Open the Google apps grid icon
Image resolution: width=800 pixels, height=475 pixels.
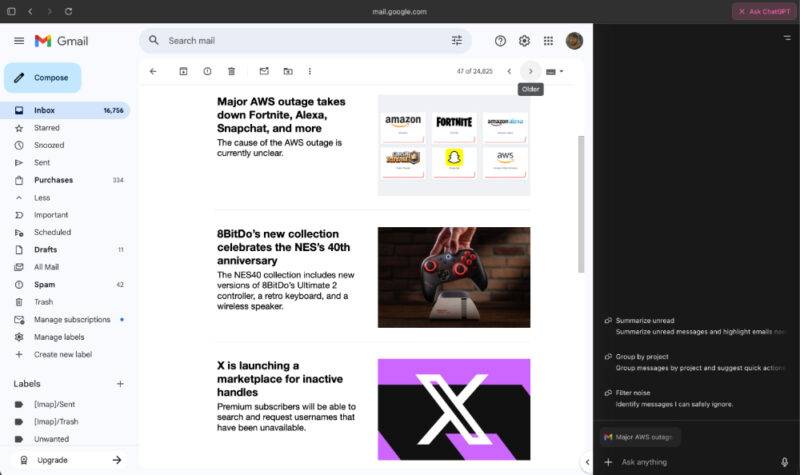[x=548, y=41]
